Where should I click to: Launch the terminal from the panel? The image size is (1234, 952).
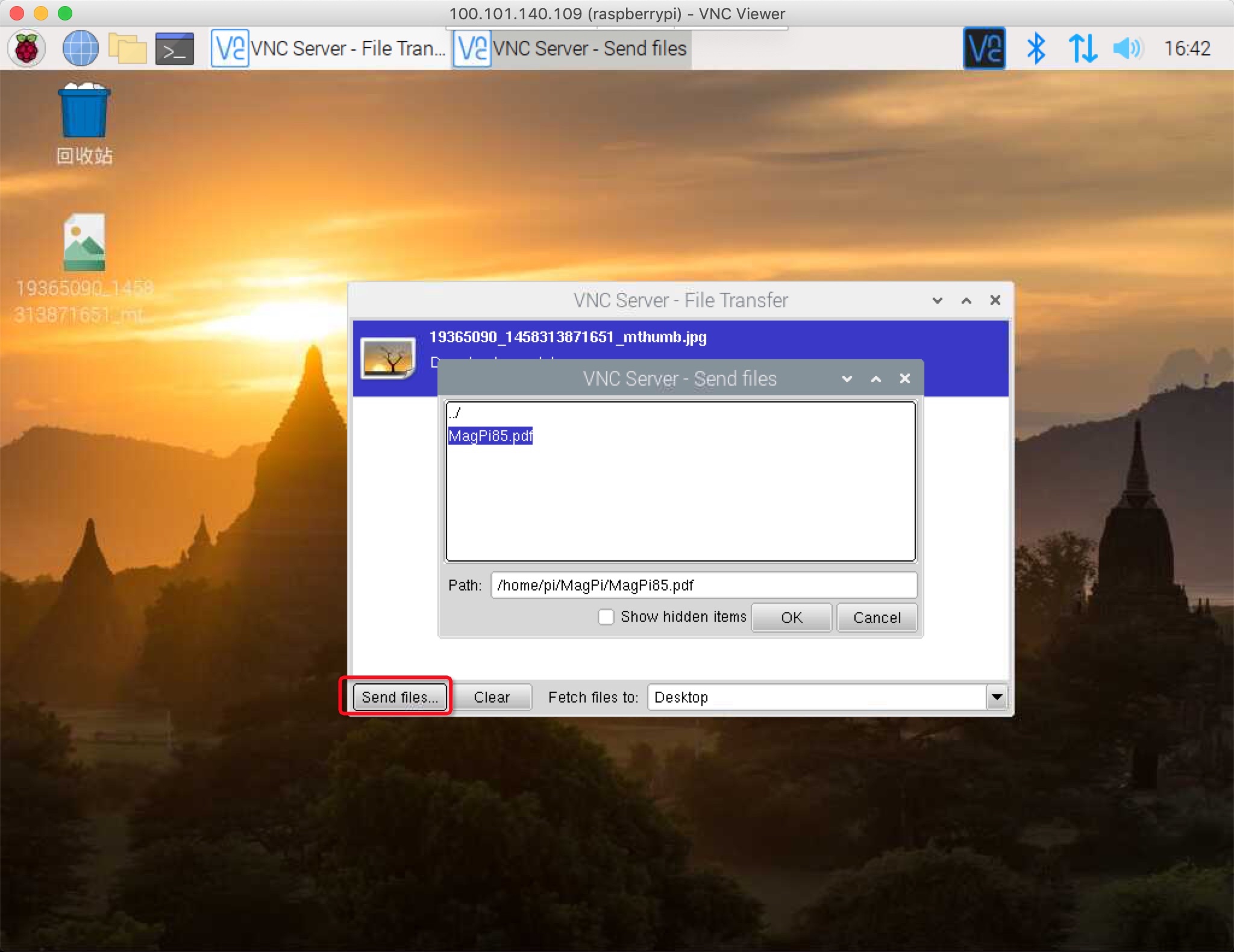coord(174,49)
